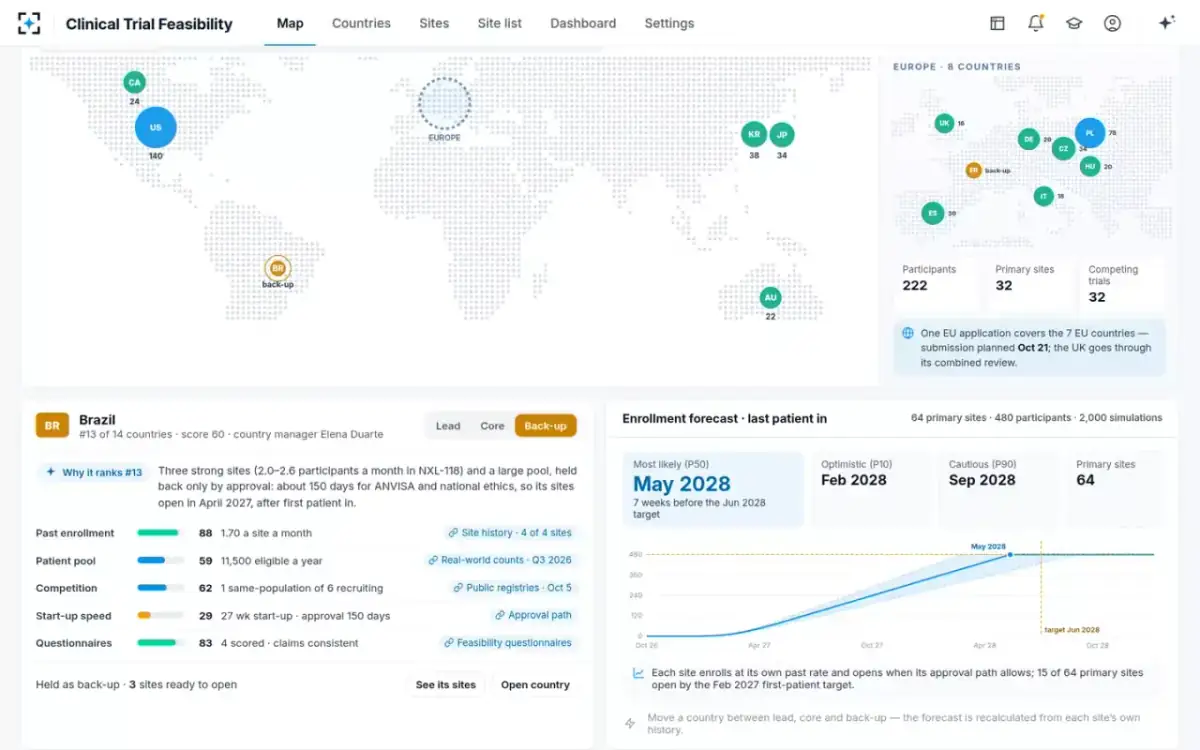This screenshot has height=750, width=1200.
Task: Select the Cautious (P90) Sep 2028 card
Action: [x=1000, y=490]
